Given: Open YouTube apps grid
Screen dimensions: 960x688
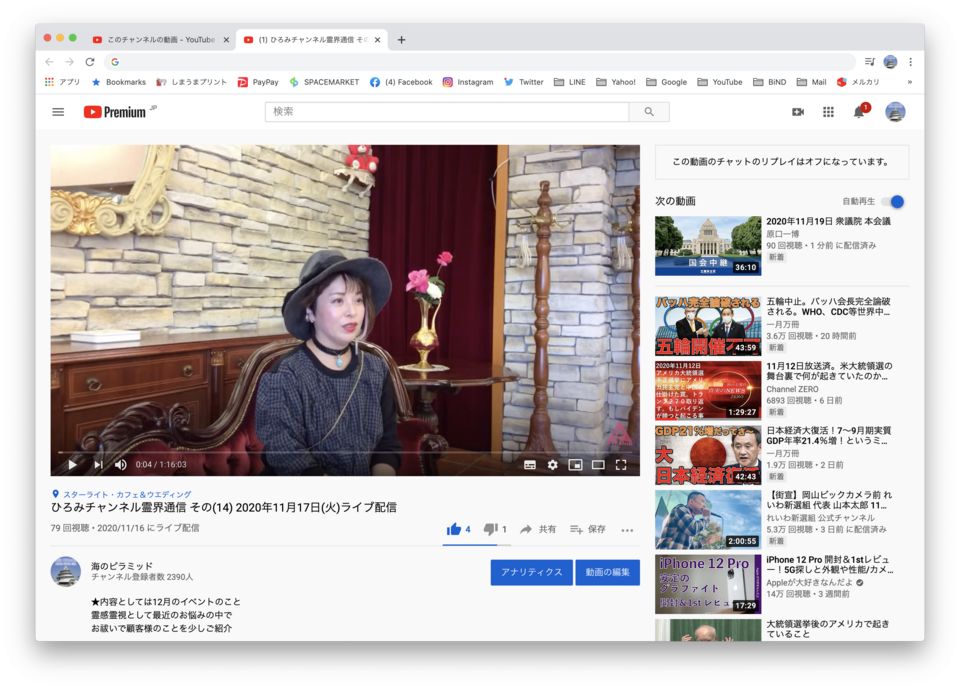Looking at the screenshot, I should [x=828, y=112].
